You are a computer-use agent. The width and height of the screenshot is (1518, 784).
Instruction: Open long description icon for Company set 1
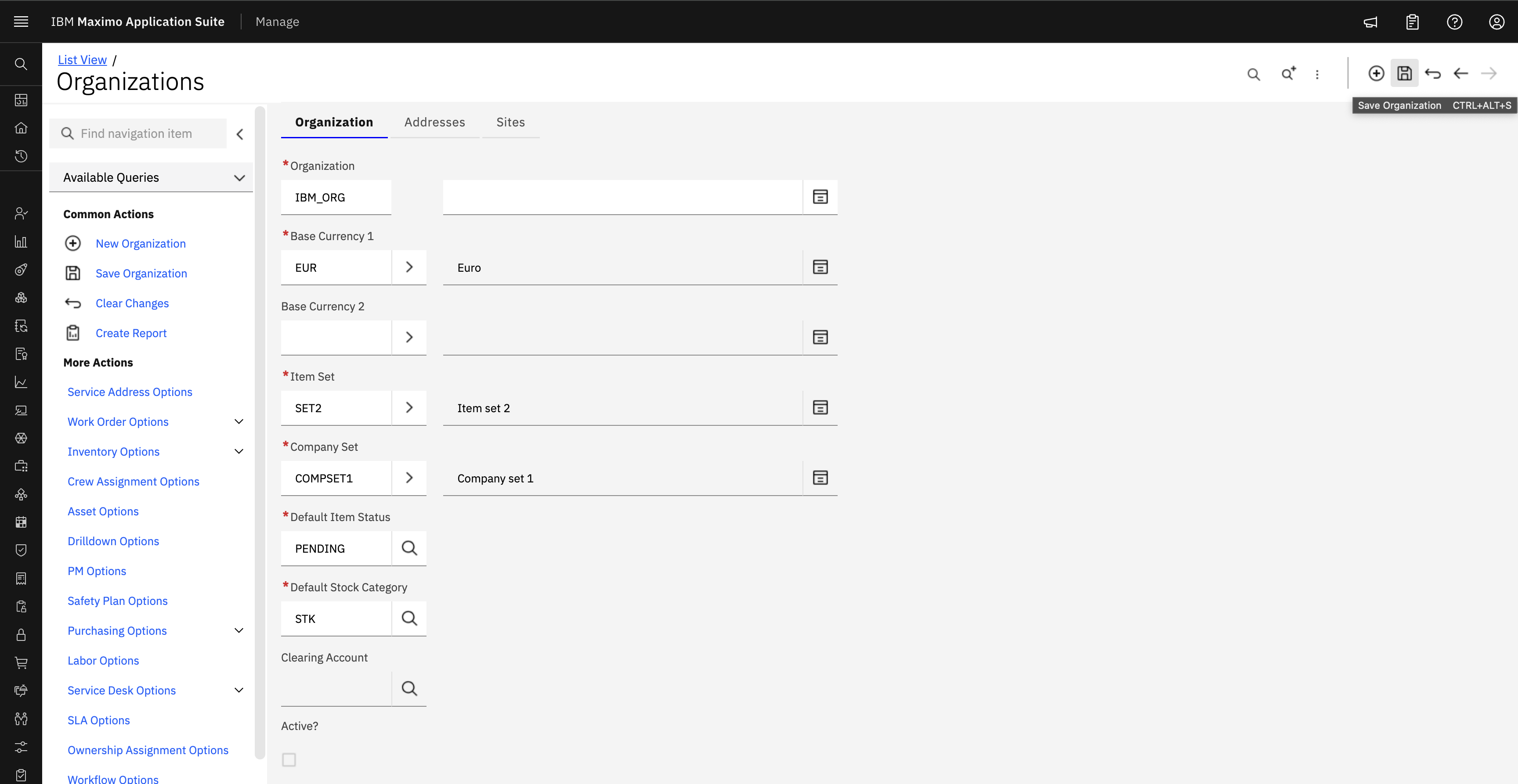tap(820, 478)
